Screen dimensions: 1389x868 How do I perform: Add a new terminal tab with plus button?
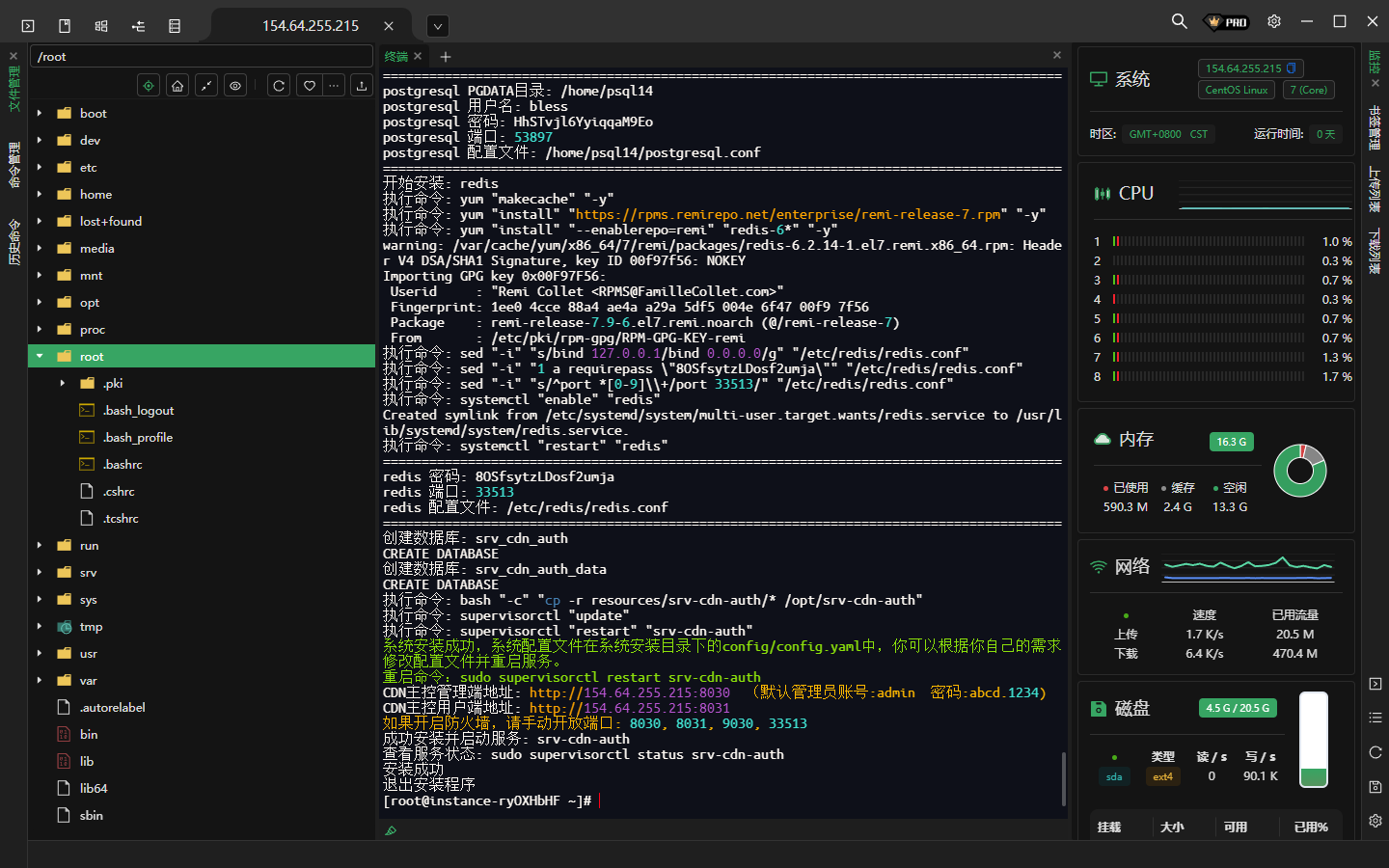click(446, 57)
